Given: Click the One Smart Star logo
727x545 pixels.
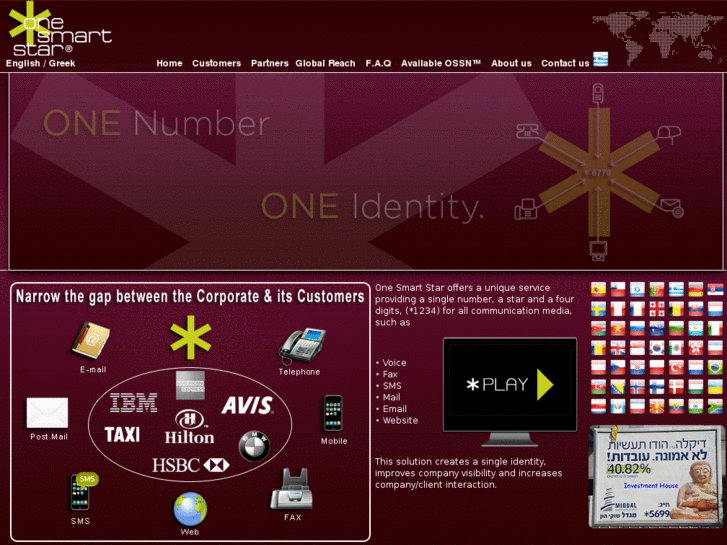Looking at the screenshot, I should click(x=60, y=30).
